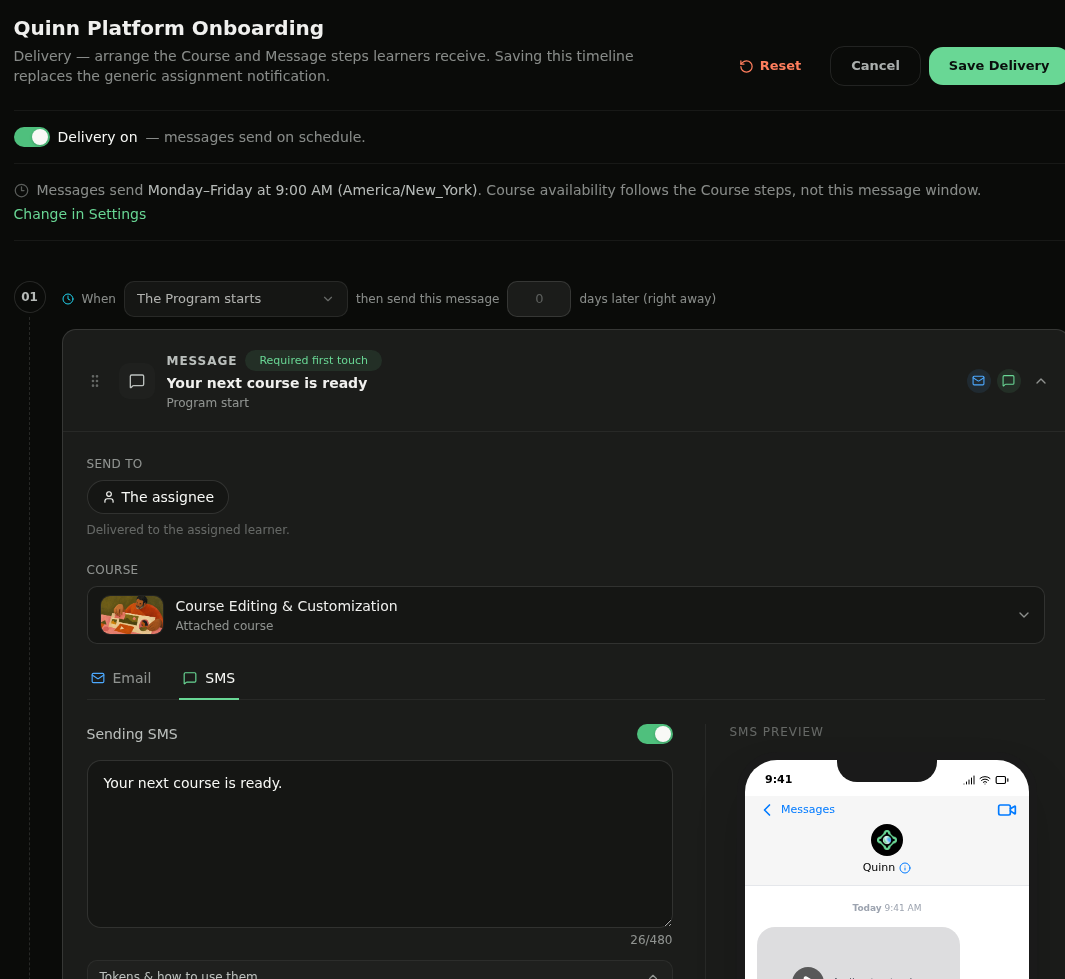Click the Cancel button
Viewport: 1065px width, 979px height.
pos(875,66)
